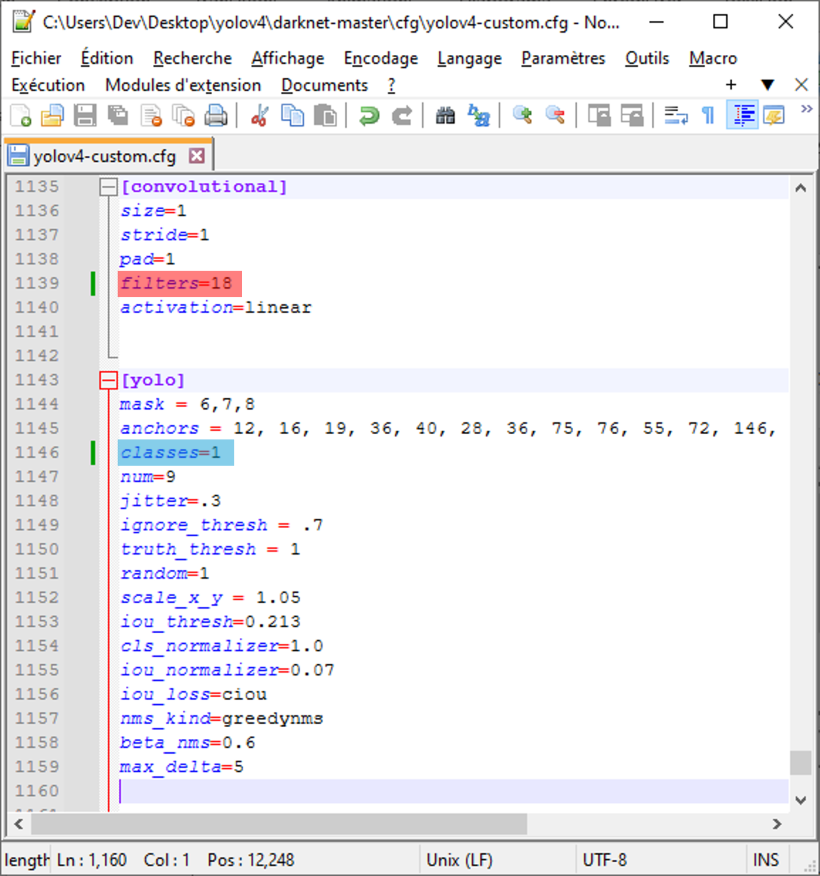
Task: Click Unix (LF) in status bar
Action: click(x=459, y=860)
